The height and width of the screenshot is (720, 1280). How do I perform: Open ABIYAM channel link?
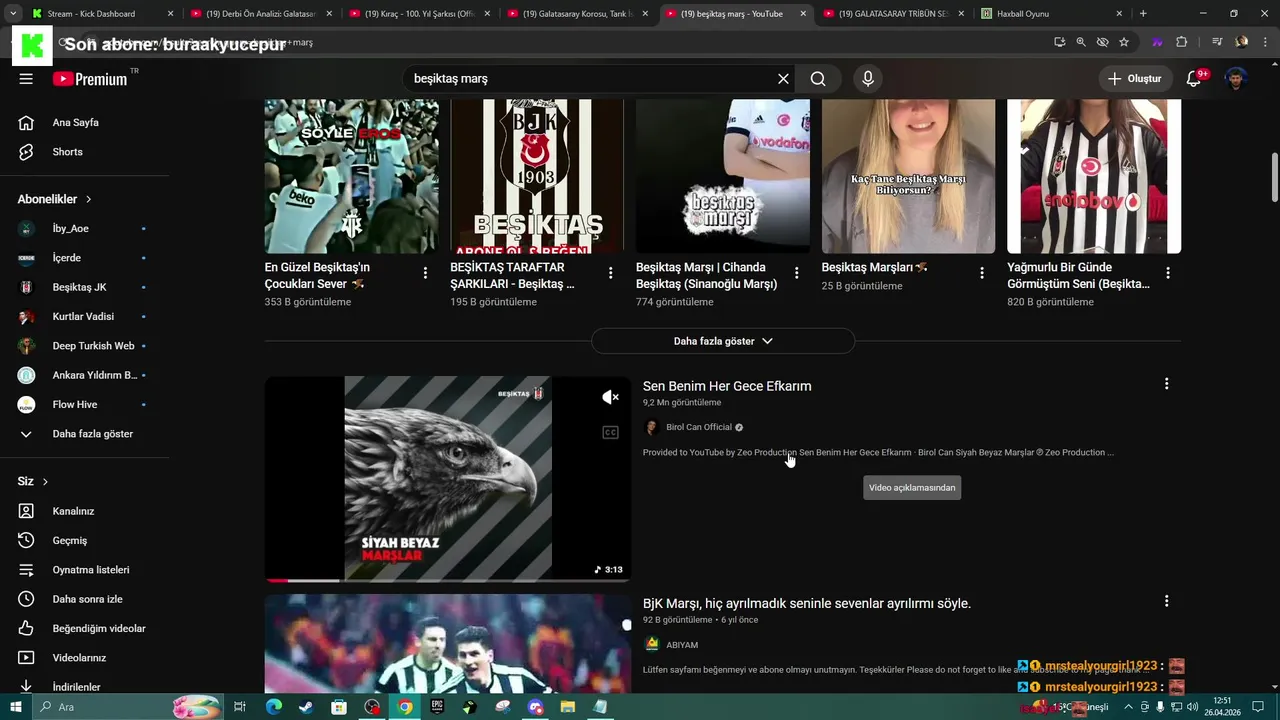pyautogui.click(x=682, y=645)
